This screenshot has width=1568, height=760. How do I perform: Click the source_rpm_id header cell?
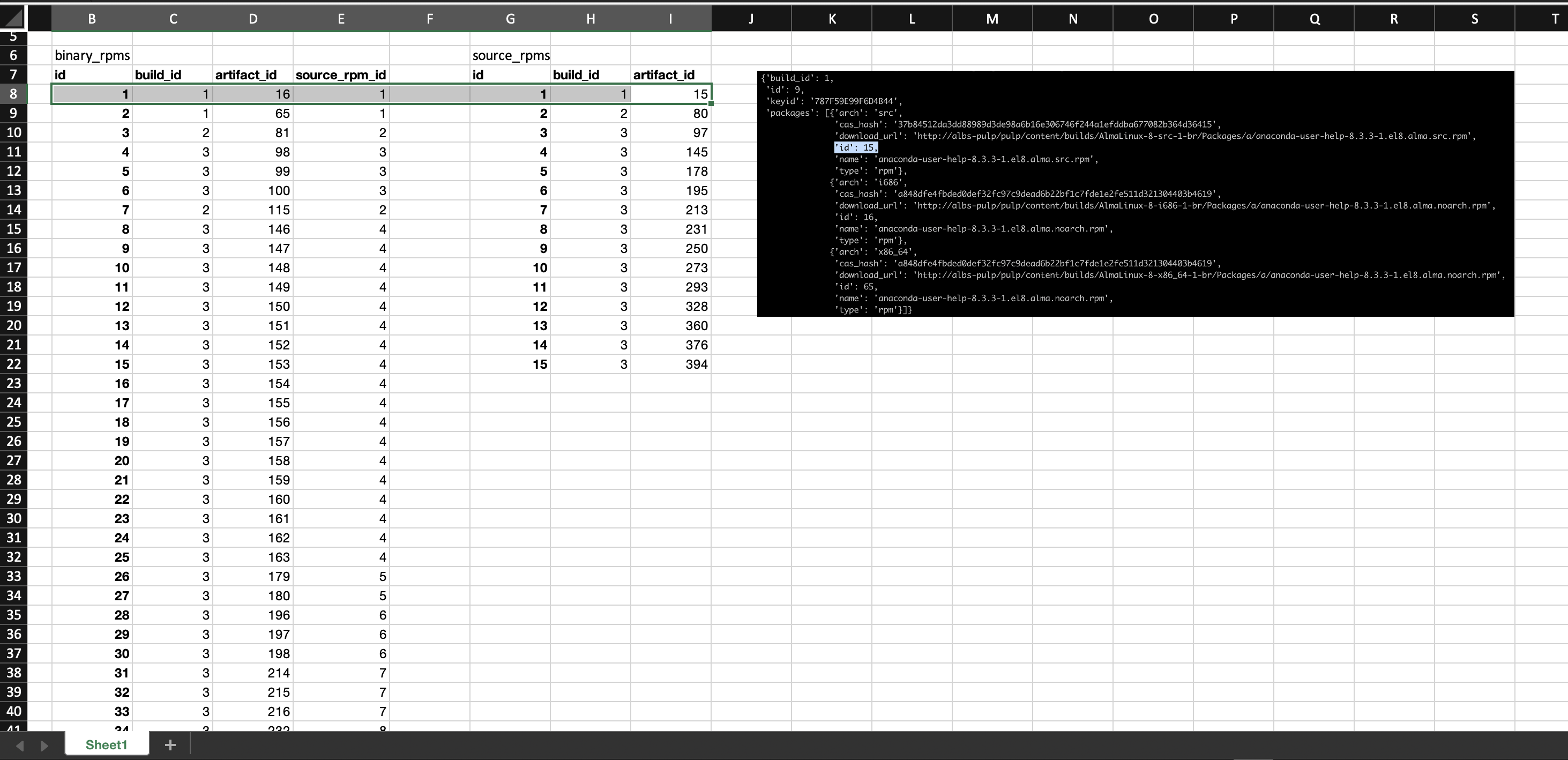[x=340, y=75]
